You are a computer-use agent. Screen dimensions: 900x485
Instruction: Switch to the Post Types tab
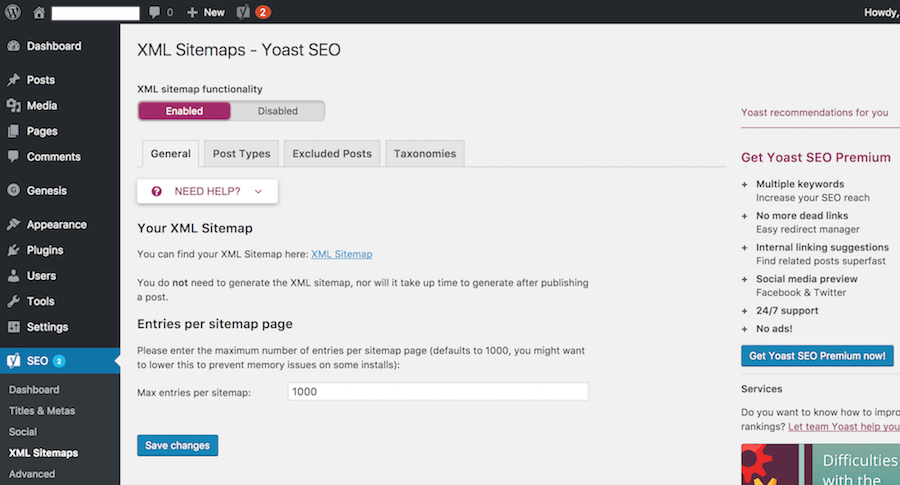(241, 154)
